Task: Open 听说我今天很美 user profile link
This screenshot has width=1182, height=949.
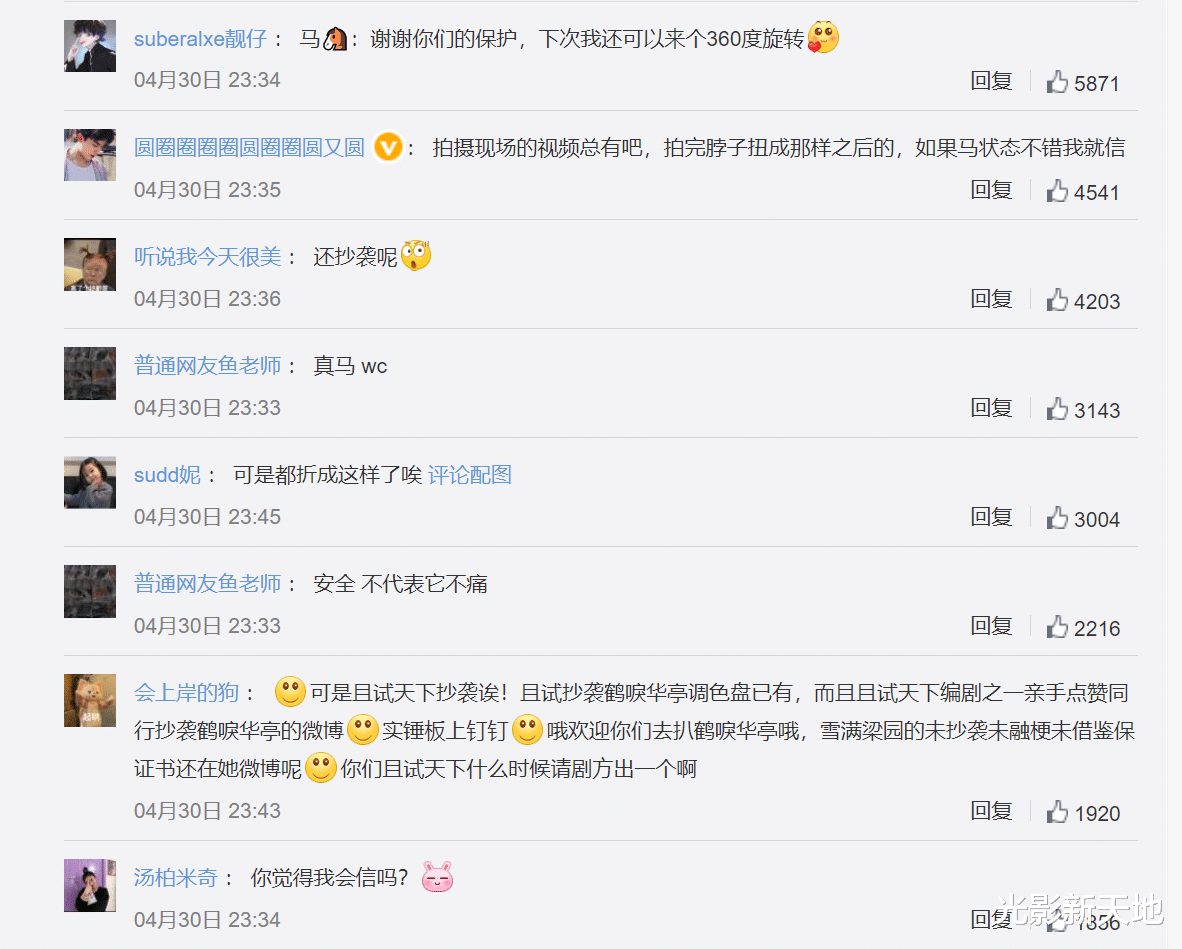Action: coord(207,257)
